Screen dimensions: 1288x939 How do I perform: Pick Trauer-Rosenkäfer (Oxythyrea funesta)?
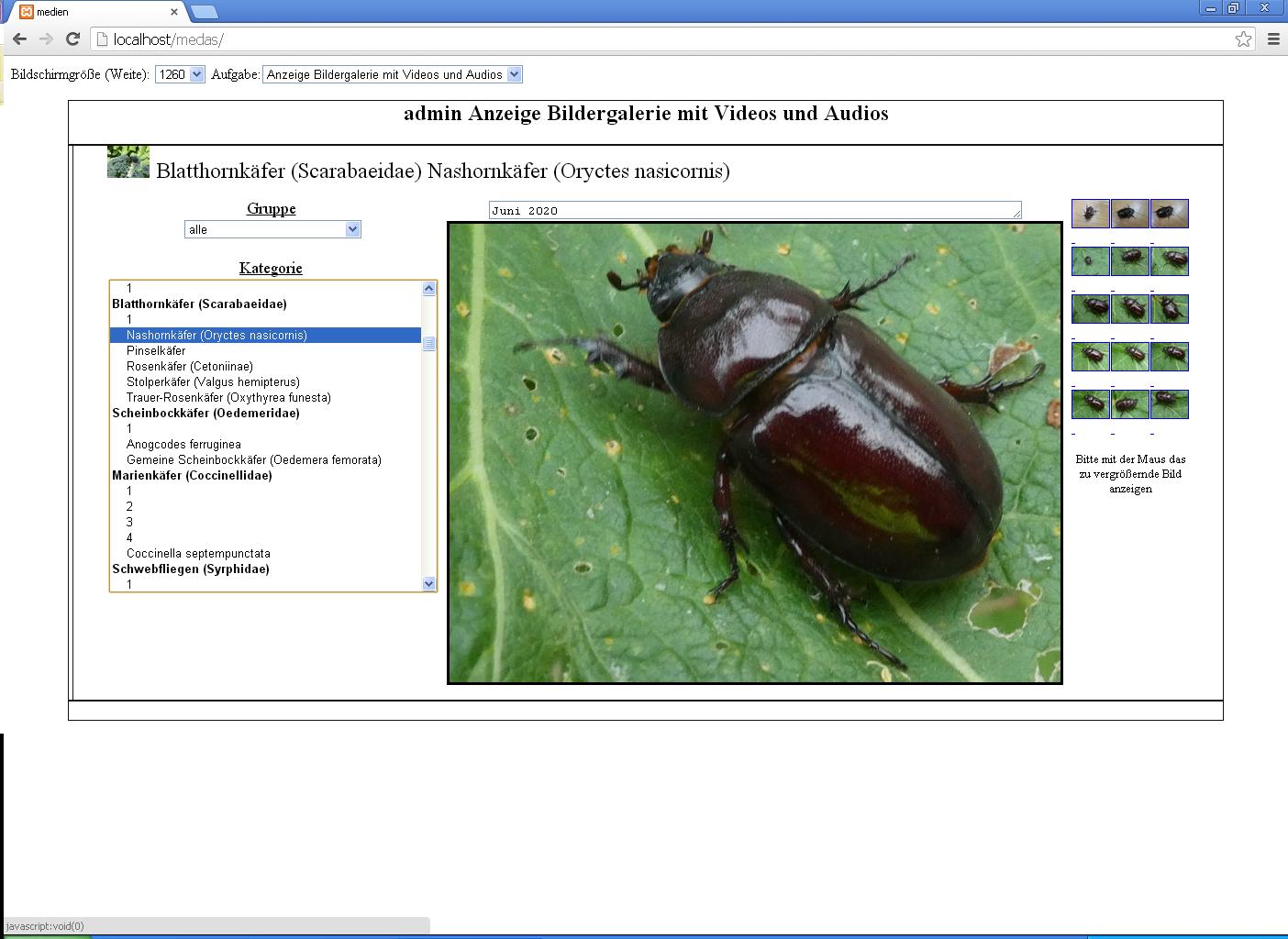228,397
